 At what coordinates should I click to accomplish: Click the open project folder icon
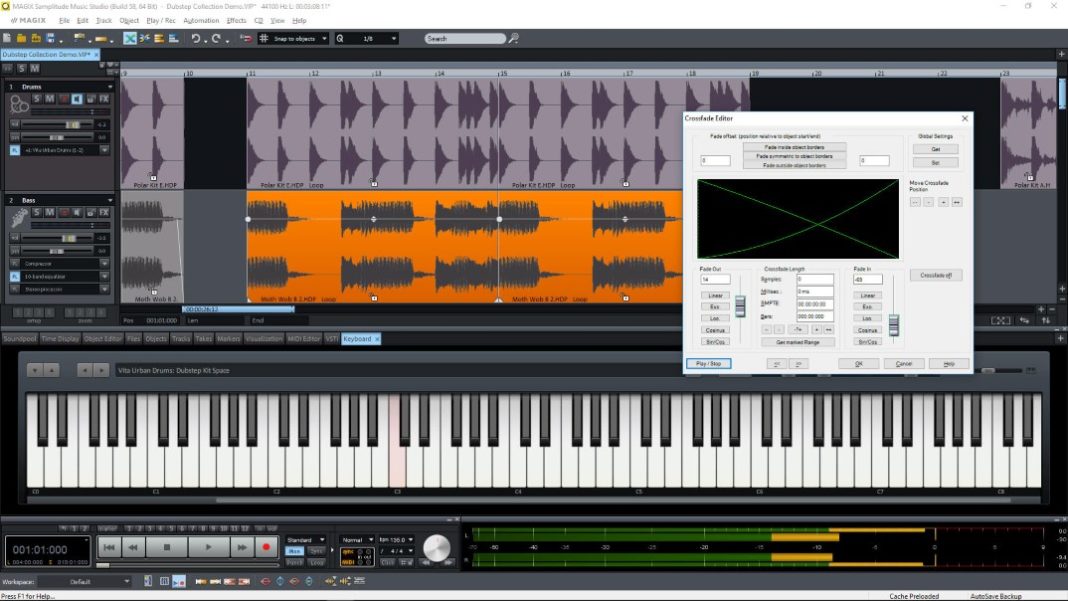[x=21, y=38]
